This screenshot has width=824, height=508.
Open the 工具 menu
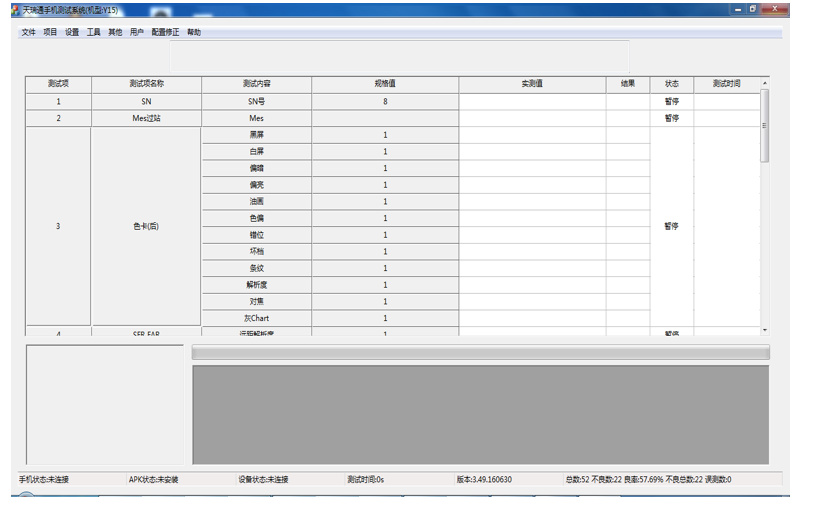click(94, 32)
